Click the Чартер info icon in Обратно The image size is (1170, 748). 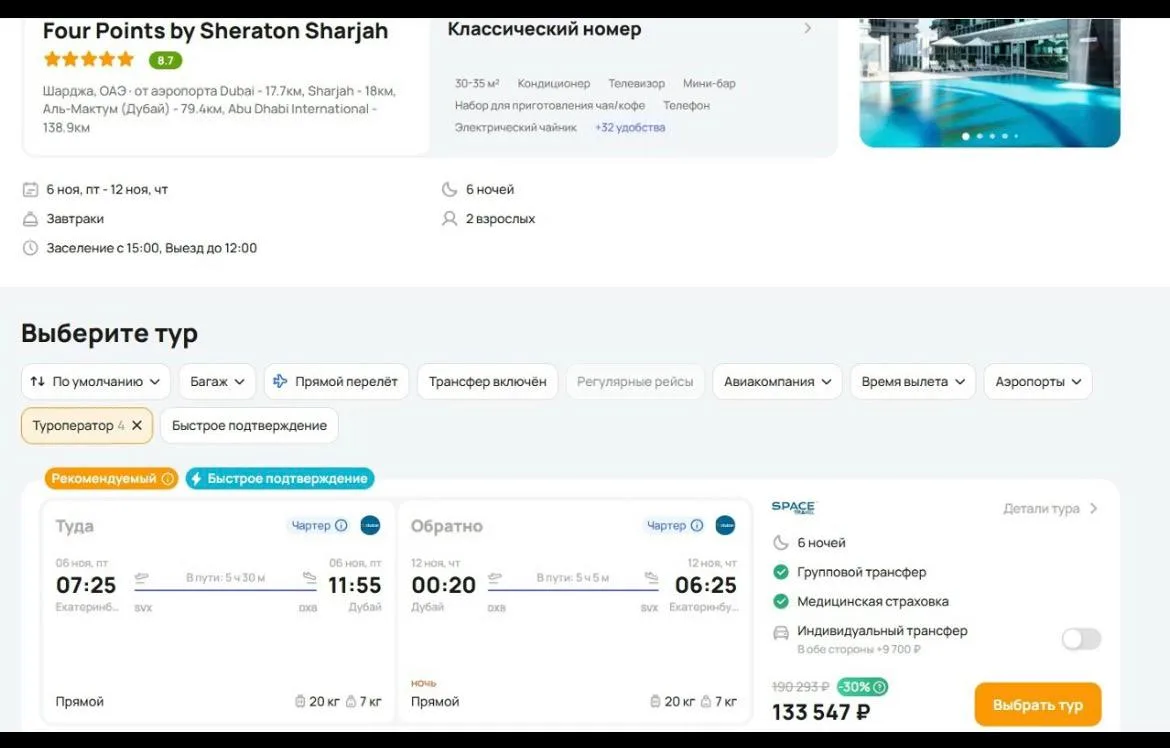(x=696, y=526)
